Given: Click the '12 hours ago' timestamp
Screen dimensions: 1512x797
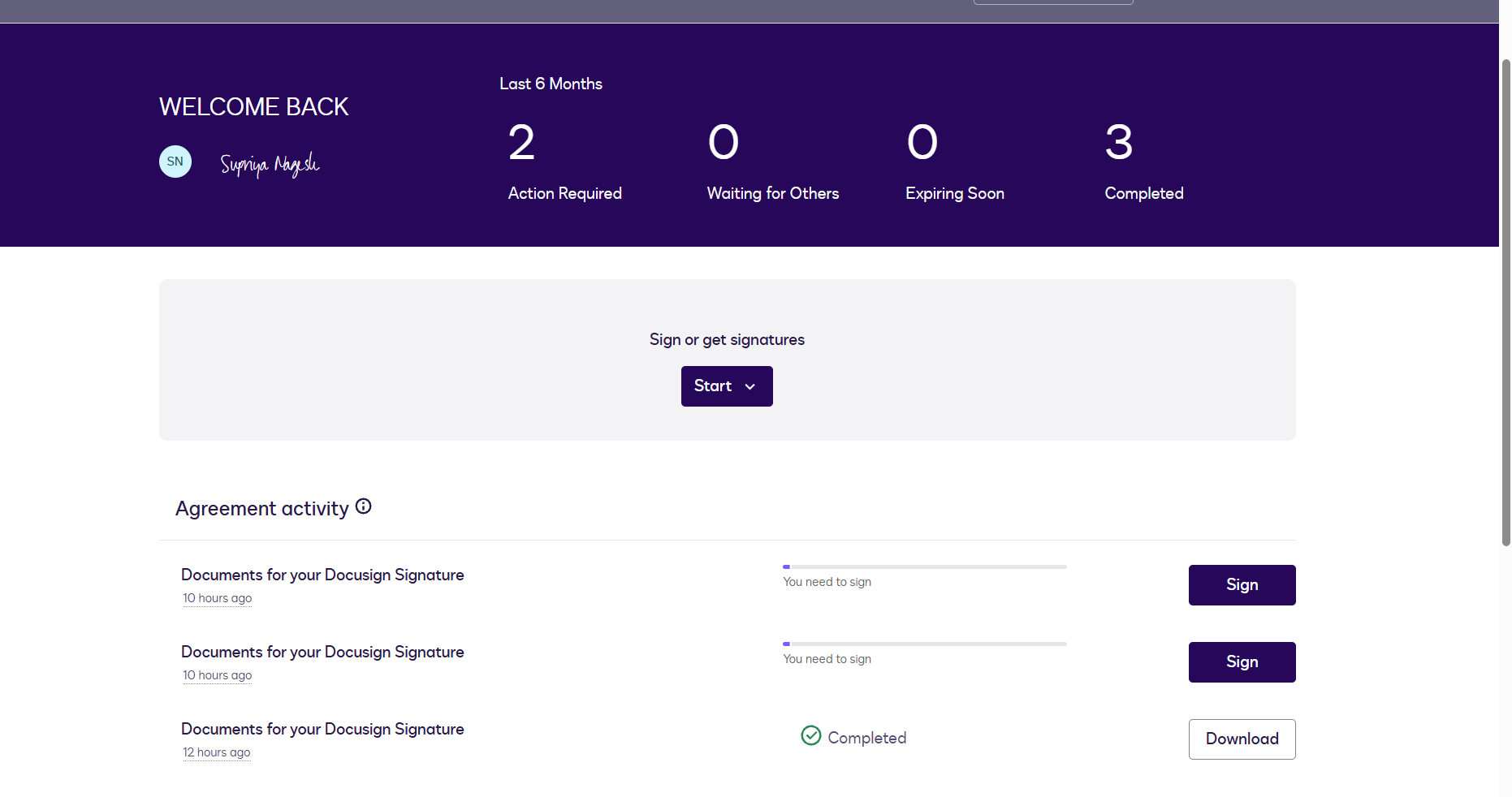Looking at the screenshot, I should coord(217,752).
